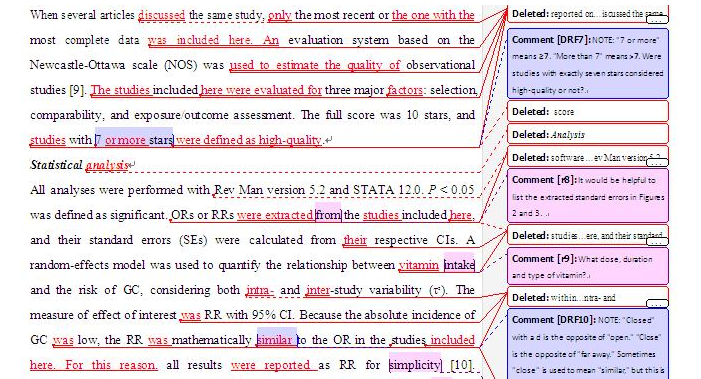Expand the 'Deleted: reported on' balloon ellipsis button
Viewport: 701px width, 379px height.
click(x=657, y=19)
